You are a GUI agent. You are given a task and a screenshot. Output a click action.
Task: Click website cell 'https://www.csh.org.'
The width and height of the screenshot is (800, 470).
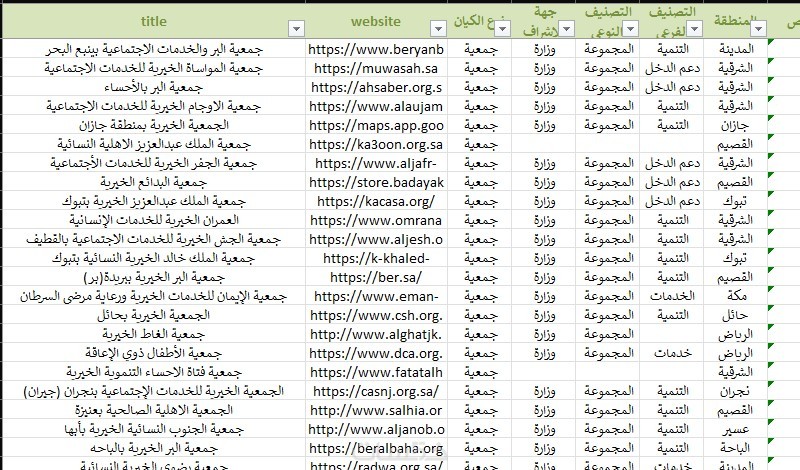(376, 315)
